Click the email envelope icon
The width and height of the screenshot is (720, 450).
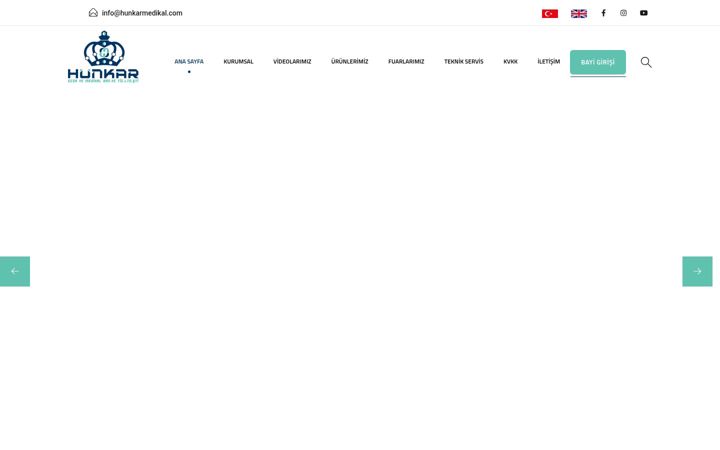coord(93,12)
